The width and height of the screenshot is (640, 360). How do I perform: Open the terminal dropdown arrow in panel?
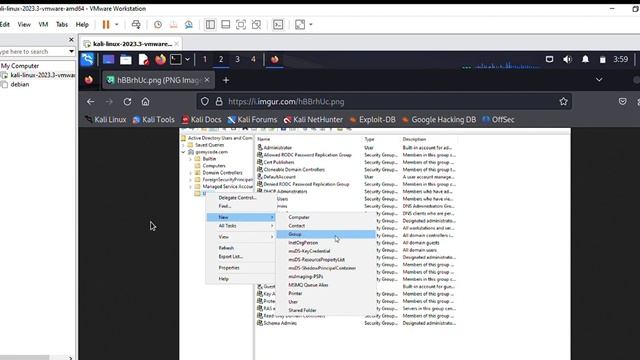(x=187, y=60)
